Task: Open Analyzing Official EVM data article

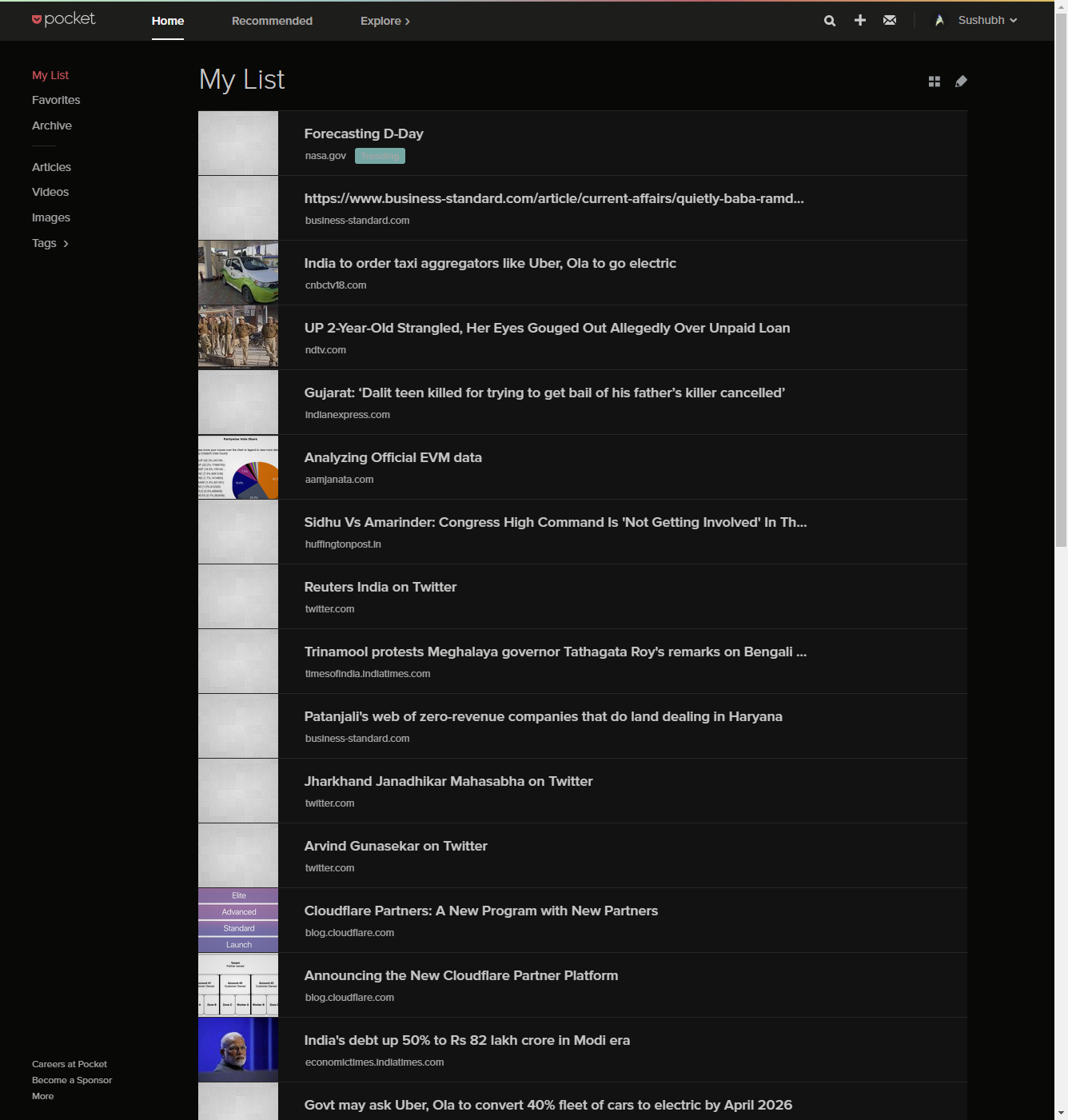Action: coord(393,457)
